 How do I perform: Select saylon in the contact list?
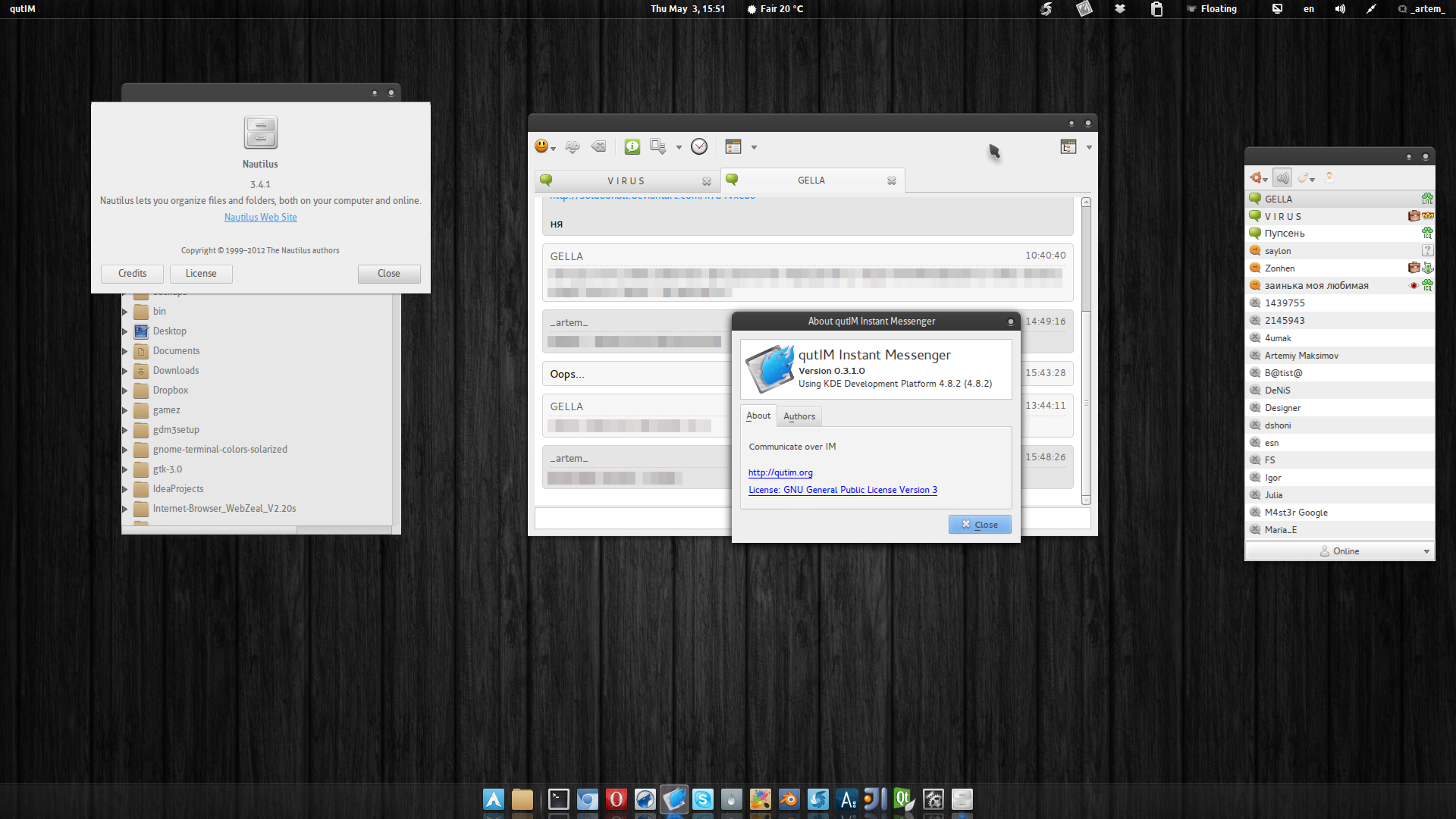click(x=1339, y=251)
